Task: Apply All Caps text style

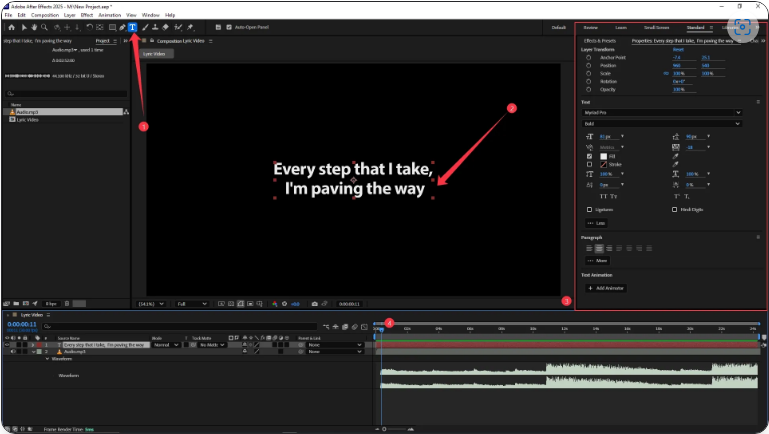Action: (x=603, y=196)
